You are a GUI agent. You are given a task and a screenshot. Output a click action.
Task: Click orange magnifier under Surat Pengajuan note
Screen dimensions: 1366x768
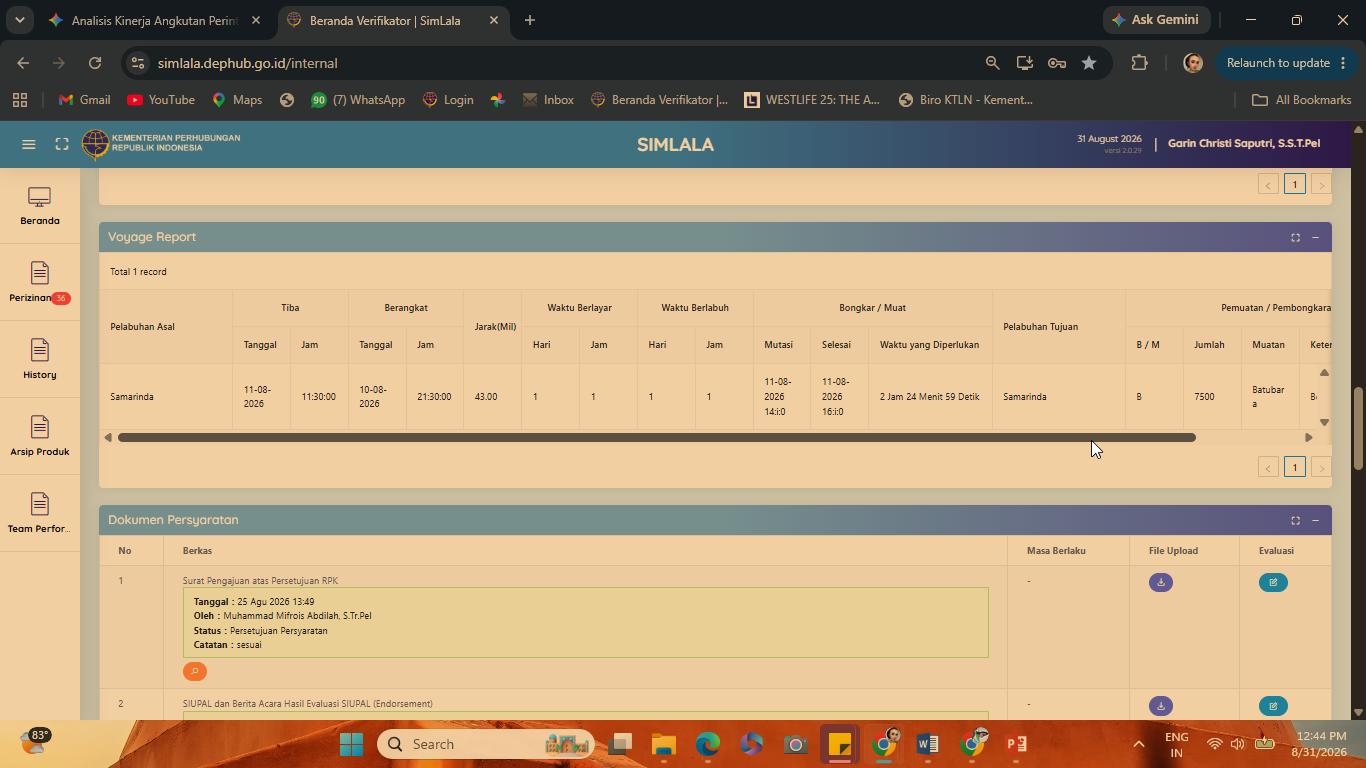[195, 672]
